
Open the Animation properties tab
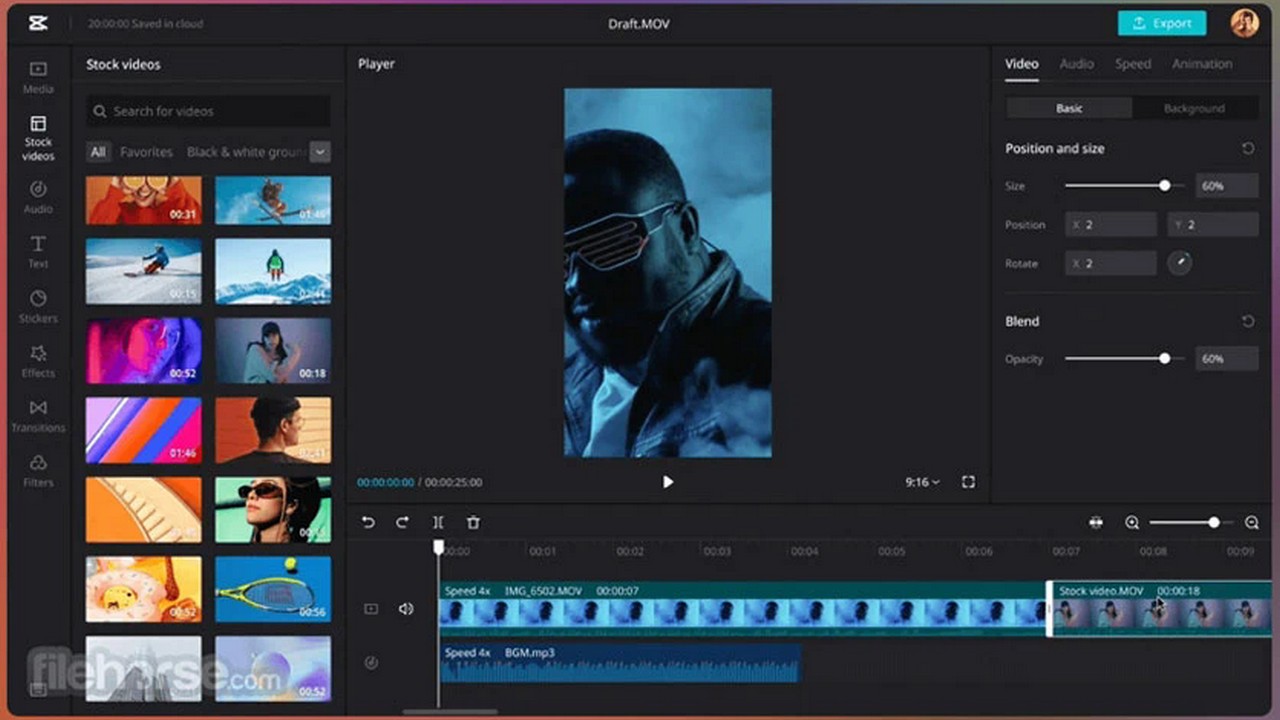[x=1201, y=64]
